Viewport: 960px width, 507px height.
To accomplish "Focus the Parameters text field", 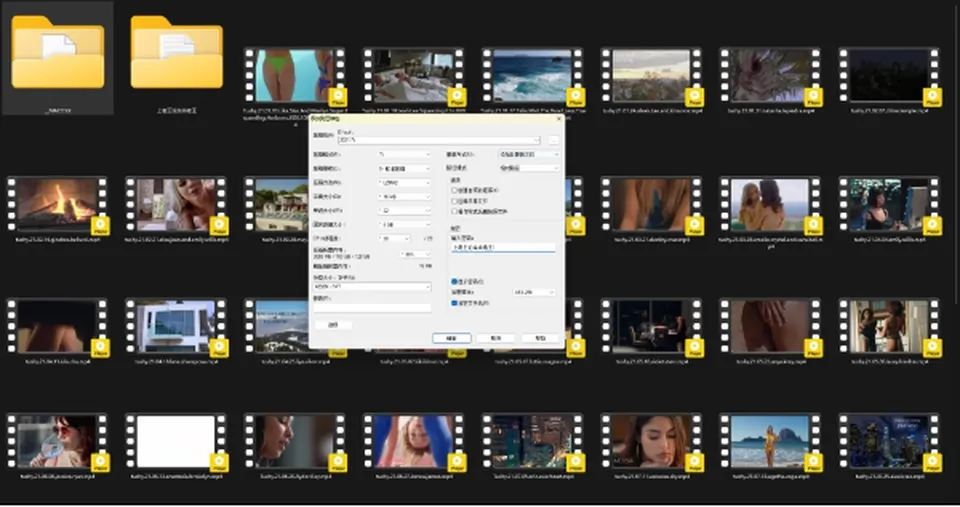I will [372, 307].
